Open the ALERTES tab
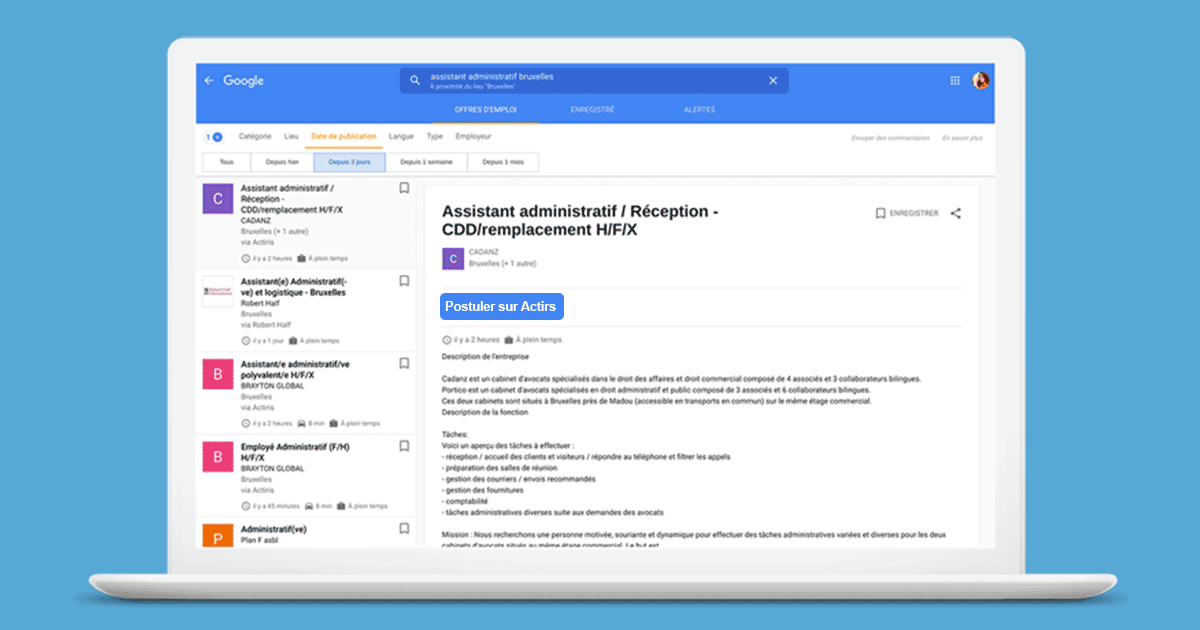This screenshot has height=630, width=1200. coord(699,109)
